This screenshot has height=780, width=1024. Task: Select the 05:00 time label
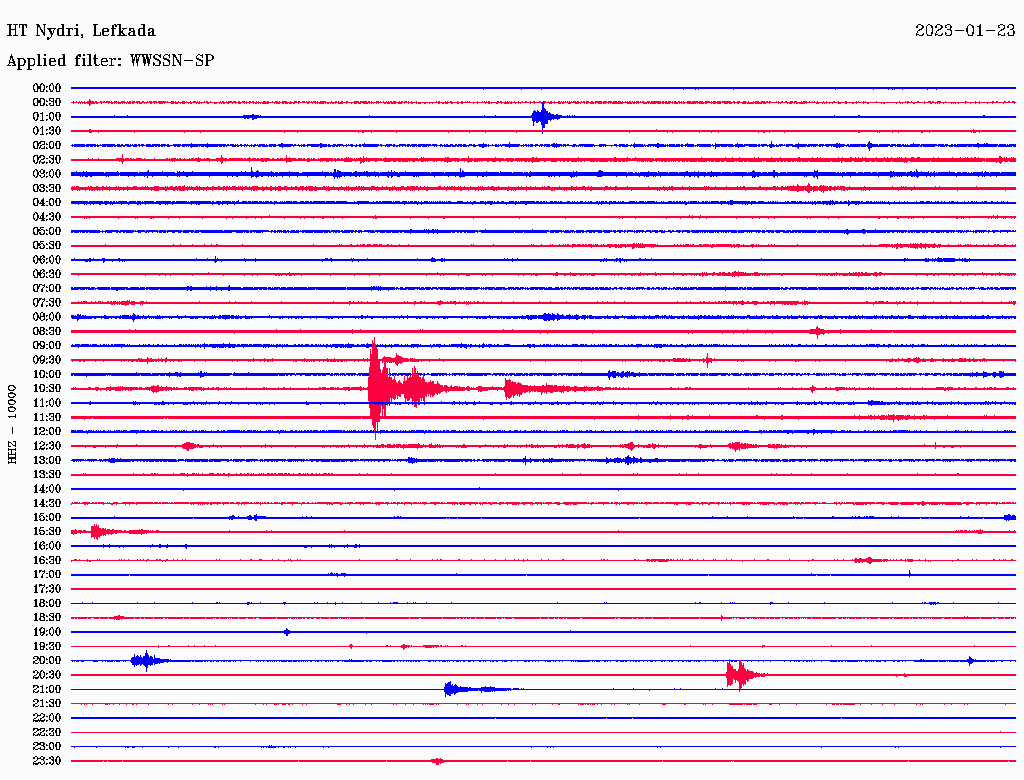pyautogui.click(x=47, y=231)
